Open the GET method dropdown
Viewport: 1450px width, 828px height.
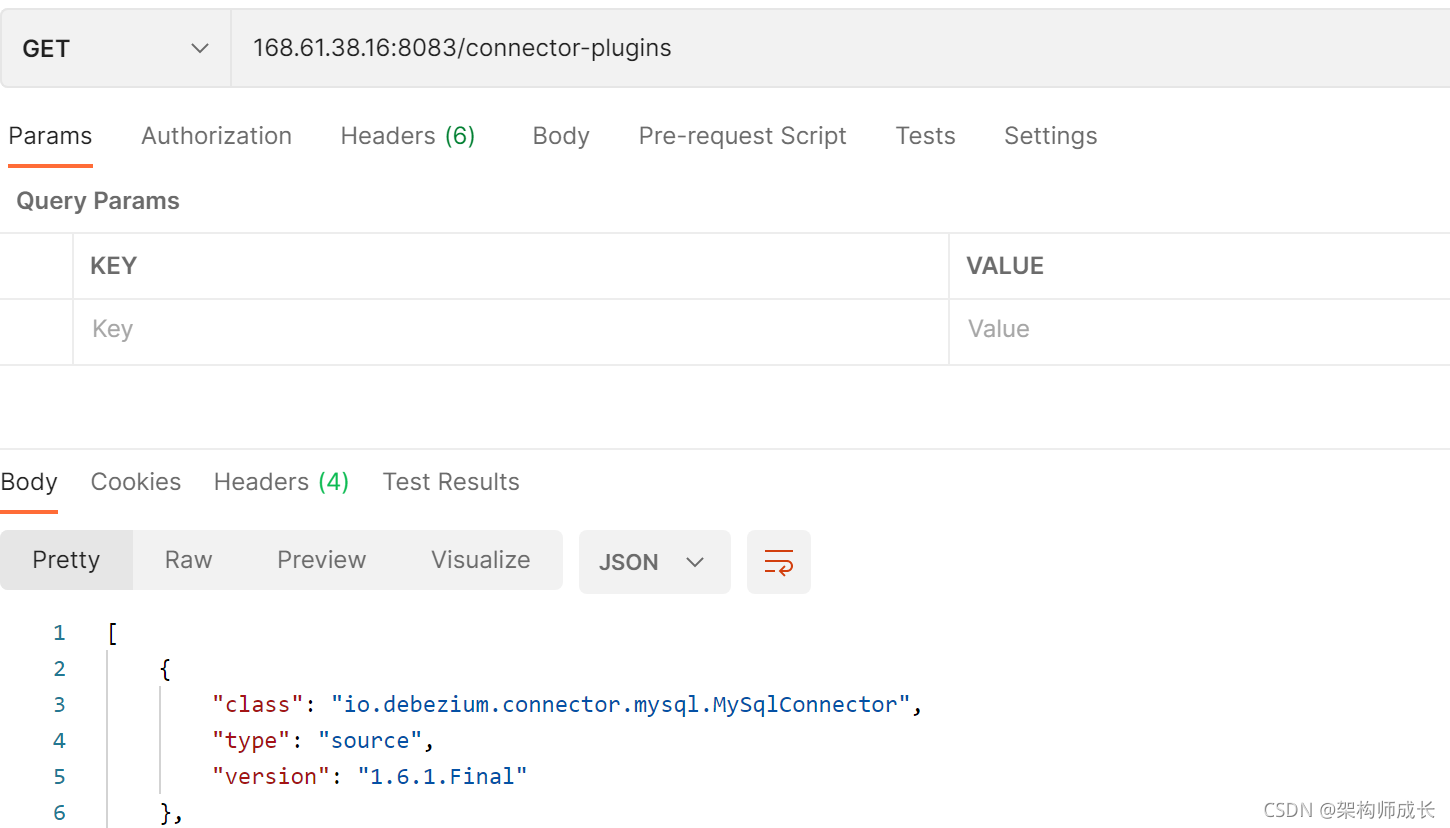click(115, 48)
